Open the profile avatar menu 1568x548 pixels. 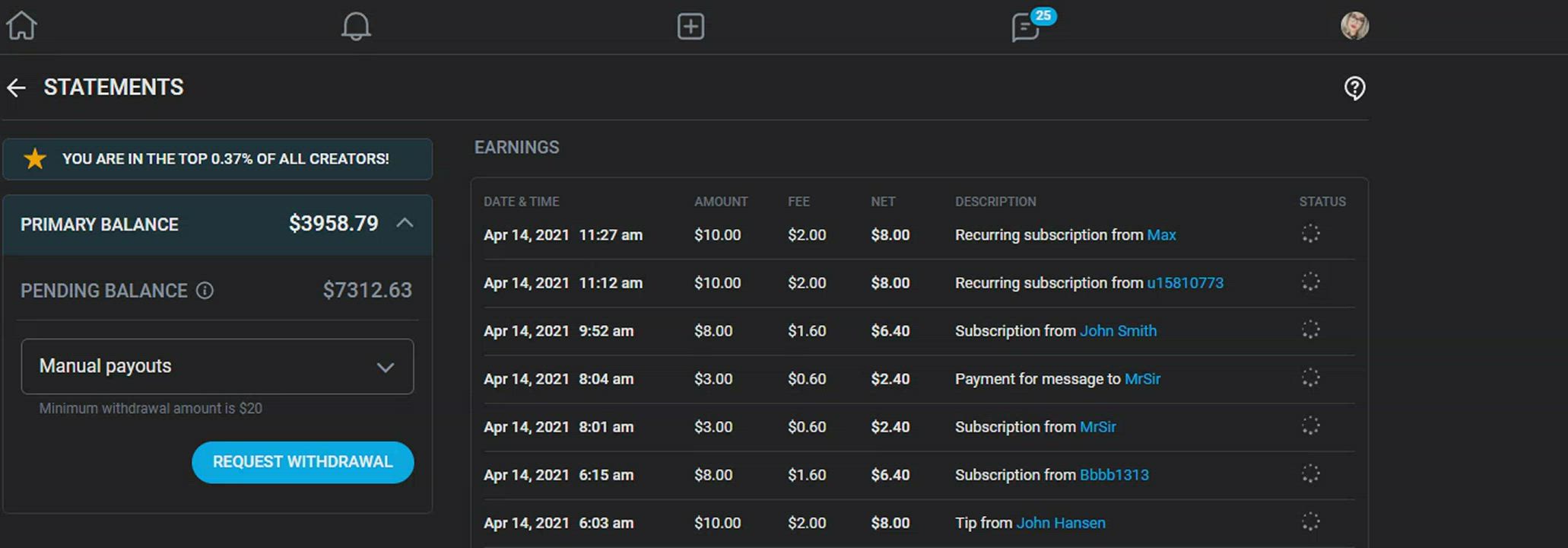point(1354,26)
